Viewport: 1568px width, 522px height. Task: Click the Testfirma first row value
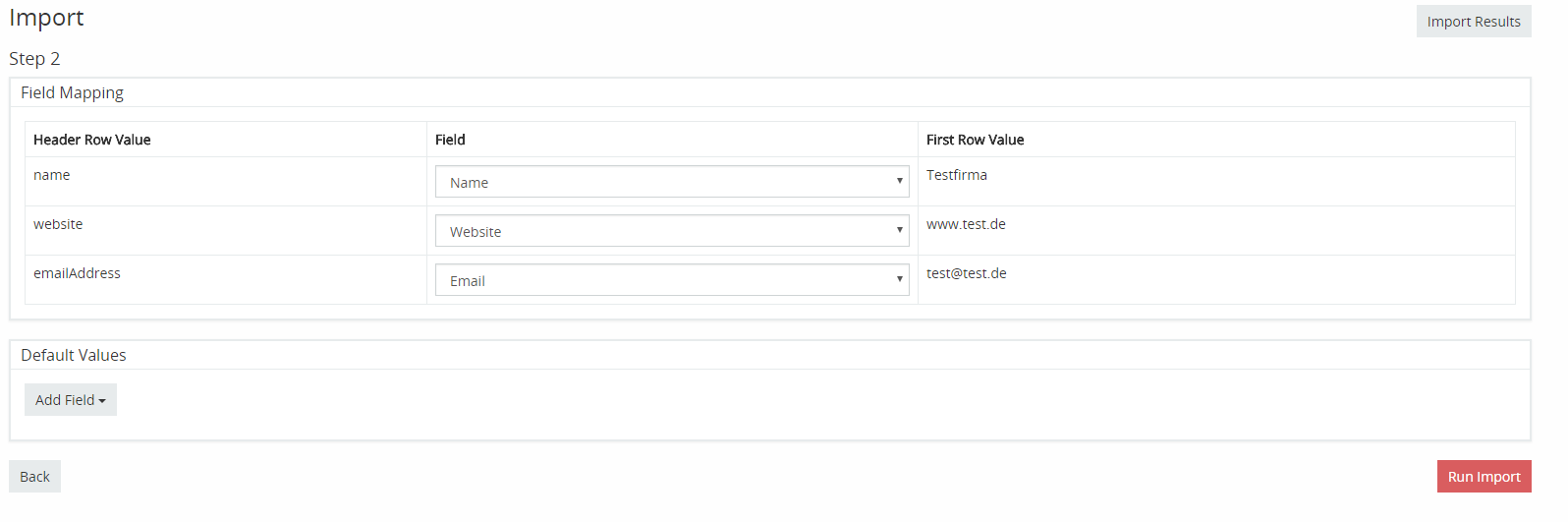click(956, 175)
